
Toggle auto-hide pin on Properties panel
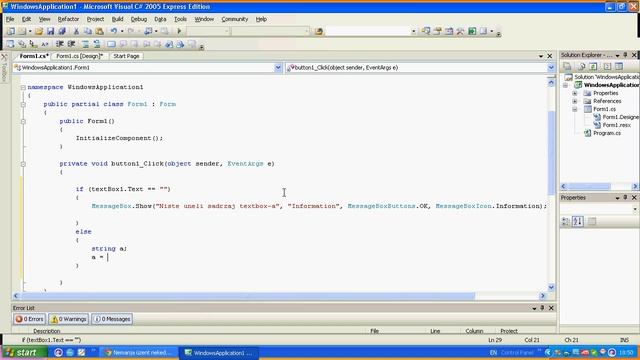(x=625, y=198)
